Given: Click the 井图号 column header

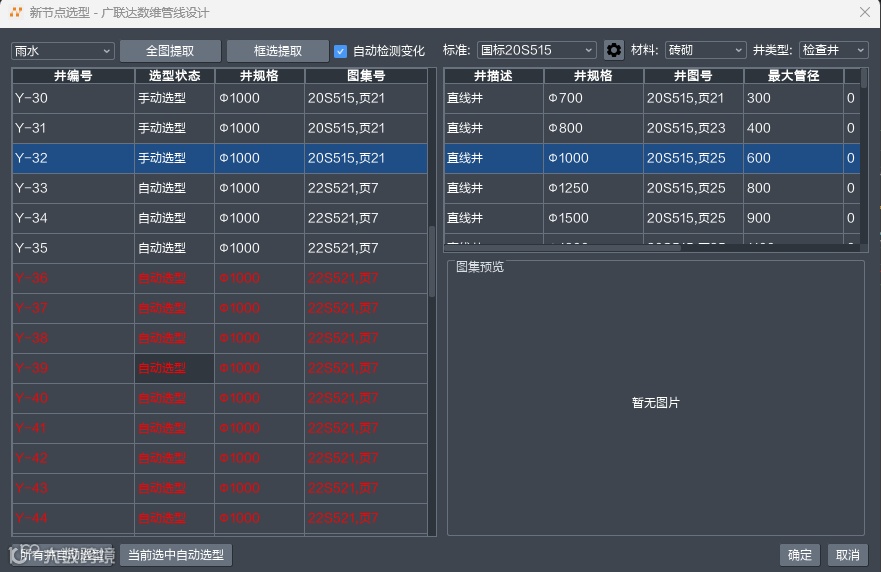Looking at the screenshot, I should pos(693,76).
